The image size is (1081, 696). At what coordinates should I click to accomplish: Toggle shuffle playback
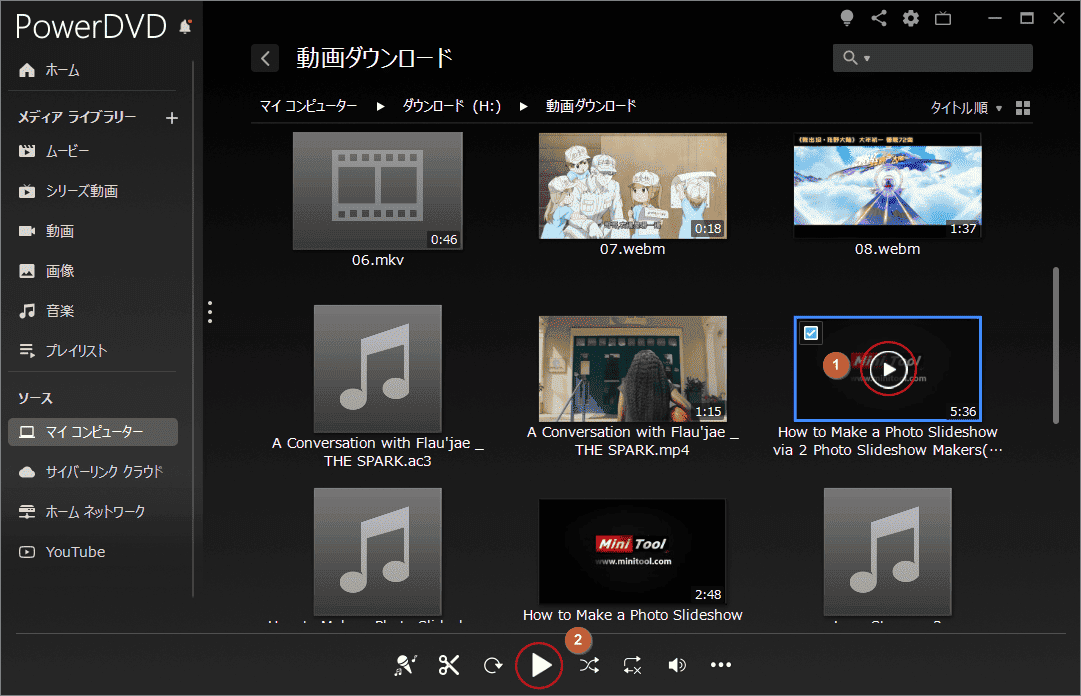pos(589,665)
